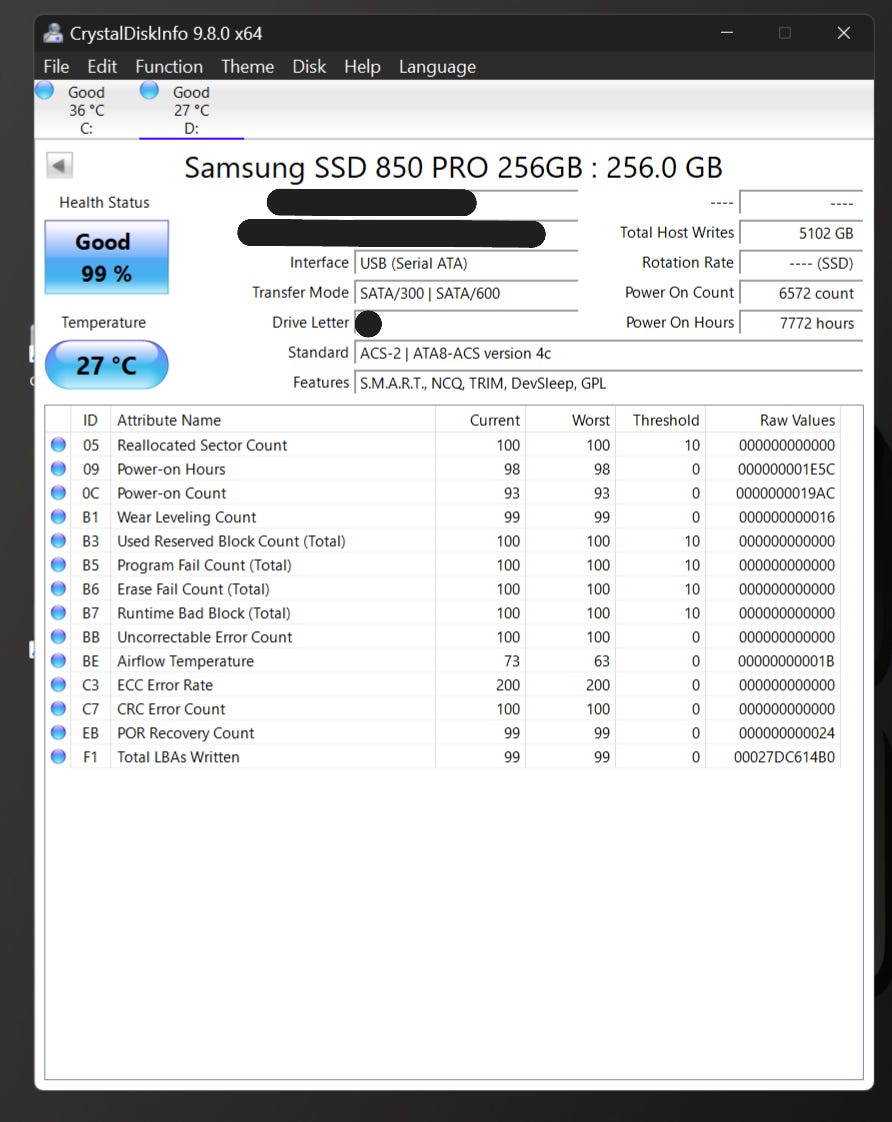
Task: Click the Current column header
Action: 480,420
